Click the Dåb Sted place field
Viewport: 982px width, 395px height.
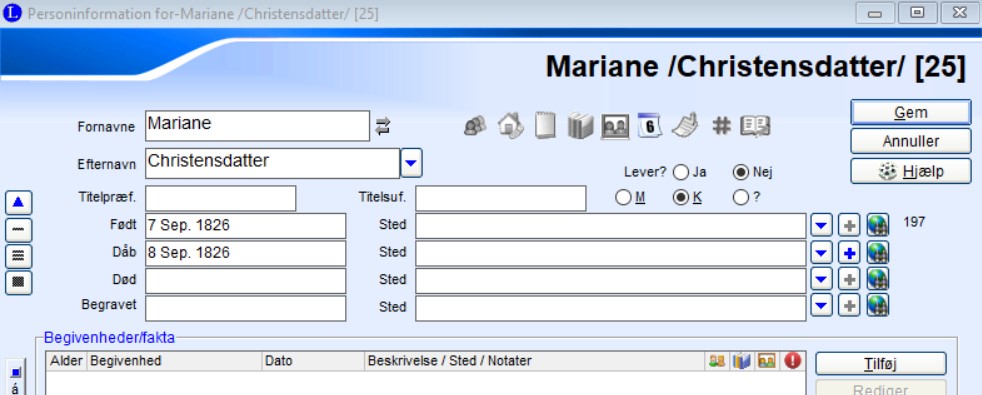tap(611, 254)
